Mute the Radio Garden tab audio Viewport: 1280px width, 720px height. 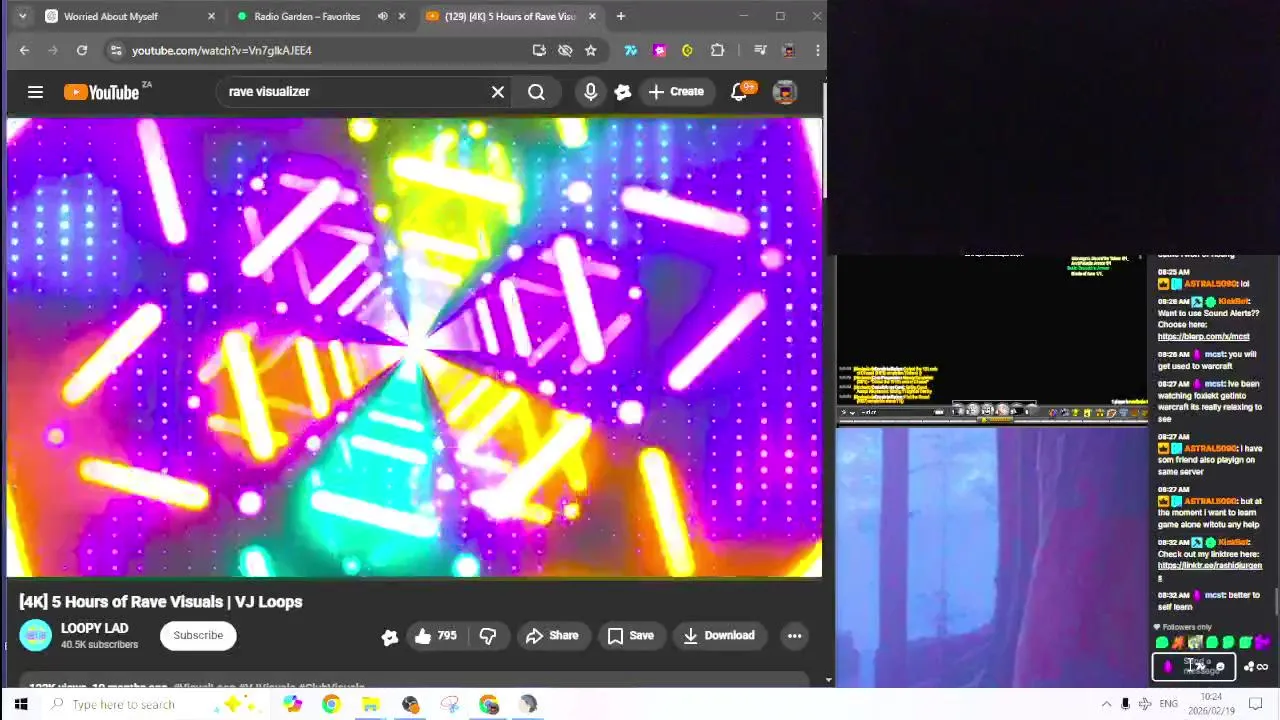pyautogui.click(x=382, y=16)
